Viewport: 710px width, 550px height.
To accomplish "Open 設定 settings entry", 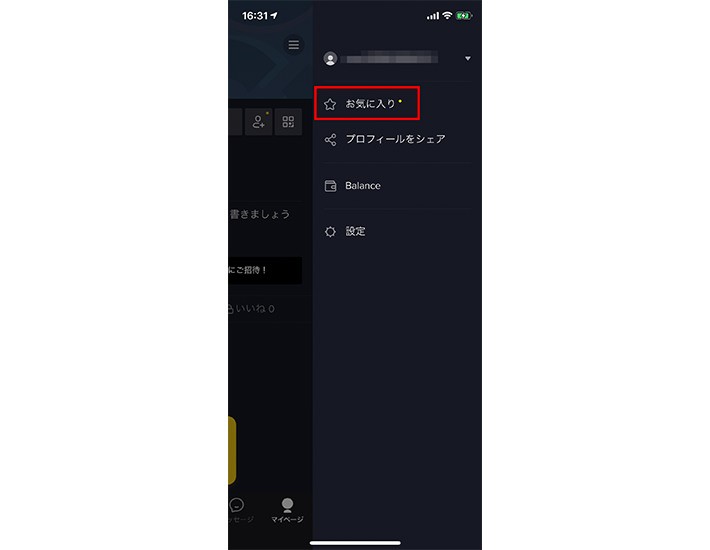I will pos(355,231).
